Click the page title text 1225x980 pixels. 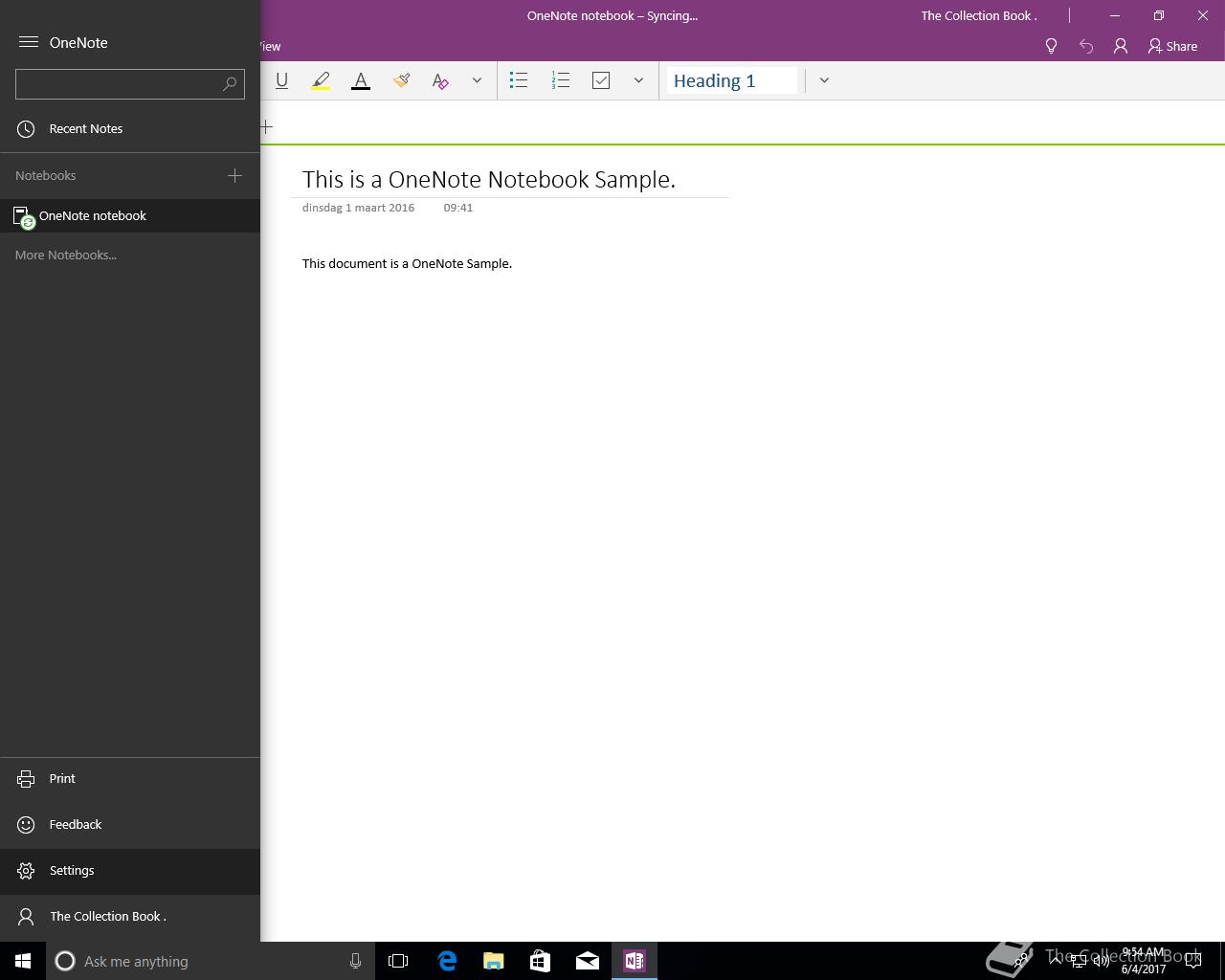coord(489,179)
